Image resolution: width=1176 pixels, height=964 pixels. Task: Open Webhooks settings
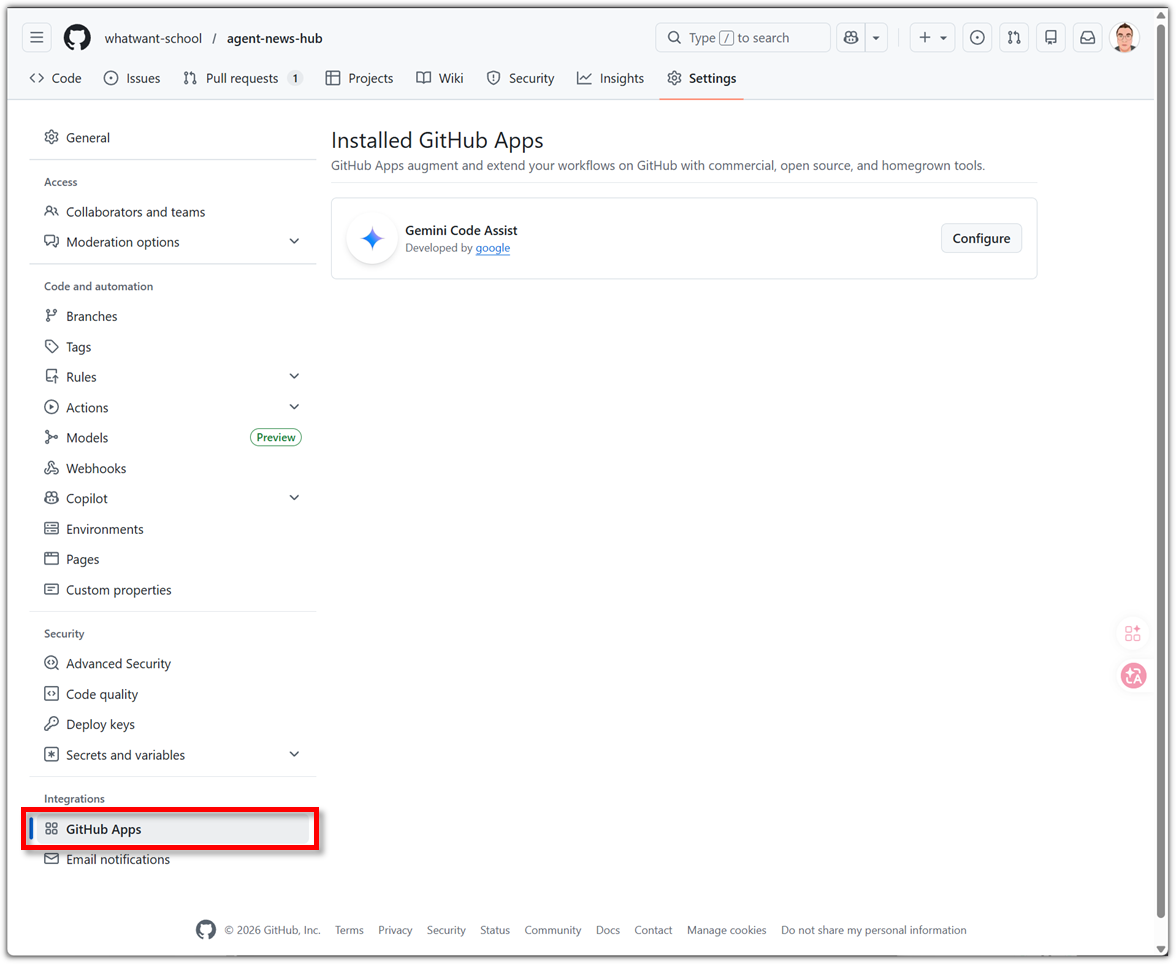coord(172,468)
